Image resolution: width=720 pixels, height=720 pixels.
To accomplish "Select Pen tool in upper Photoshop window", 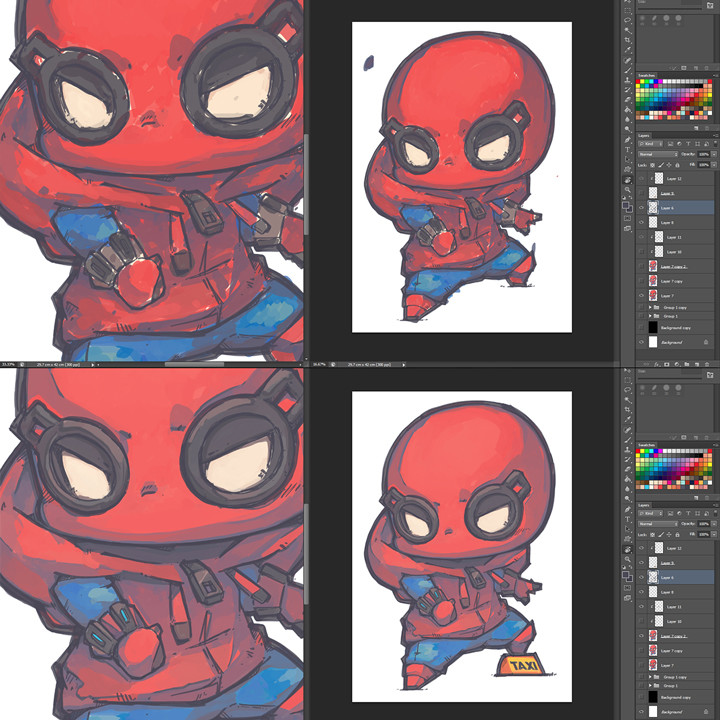I will pyautogui.click(x=628, y=139).
